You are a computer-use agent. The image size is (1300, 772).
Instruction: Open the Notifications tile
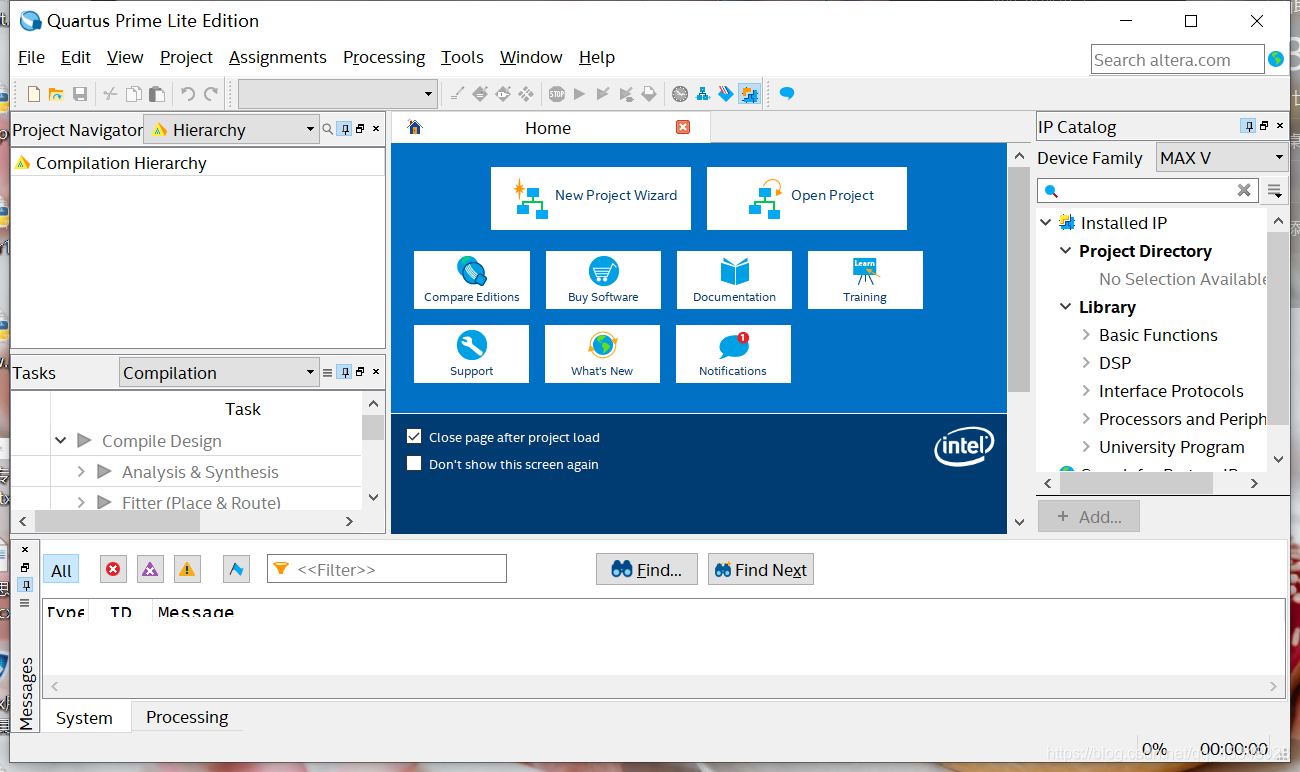click(733, 354)
